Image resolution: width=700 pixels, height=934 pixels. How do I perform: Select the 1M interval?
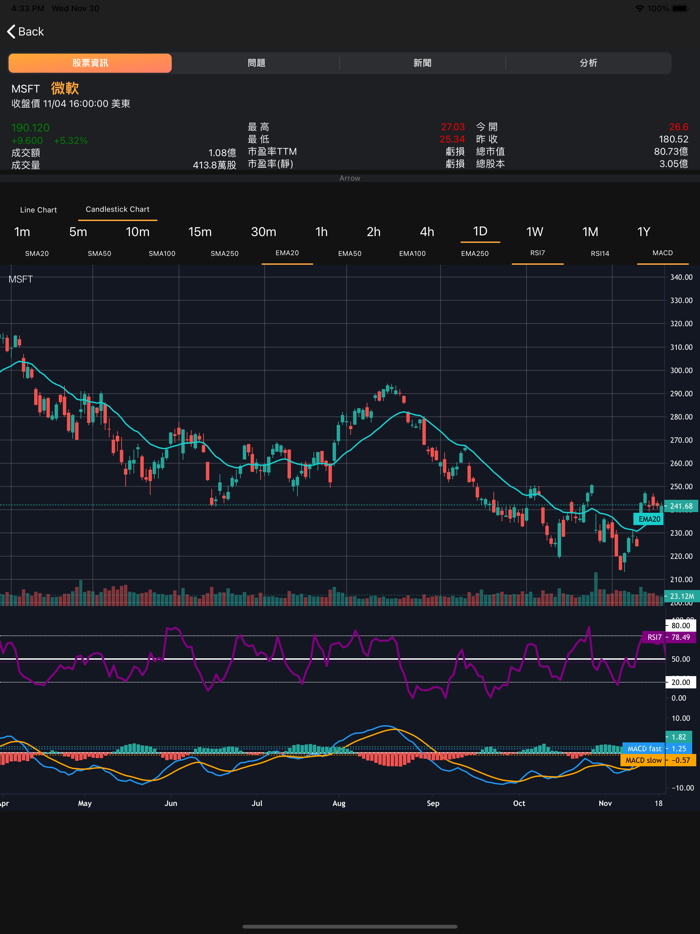pos(590,232)
